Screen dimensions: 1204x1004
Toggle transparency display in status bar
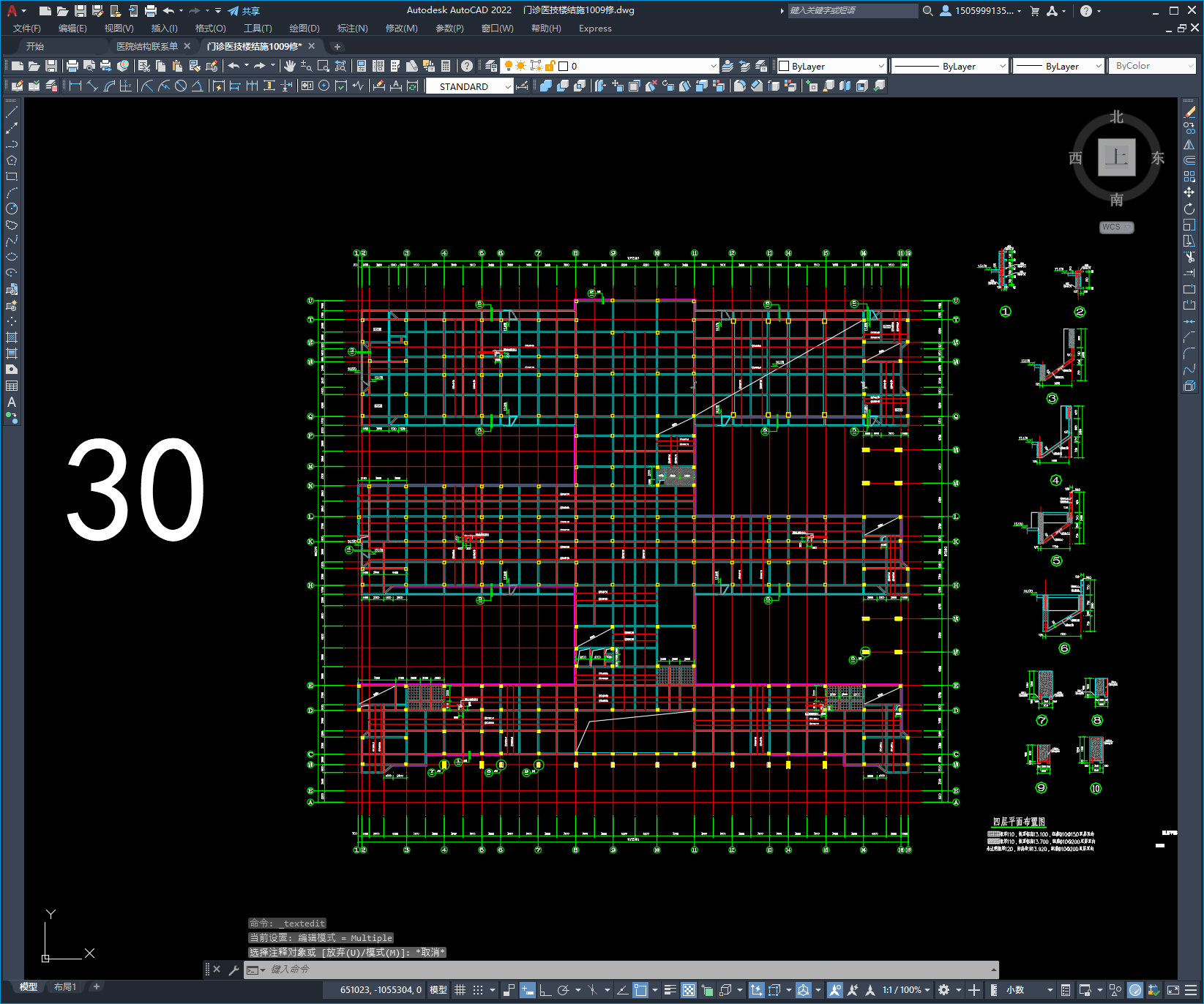pyautogui.click(x=689, y=990)
